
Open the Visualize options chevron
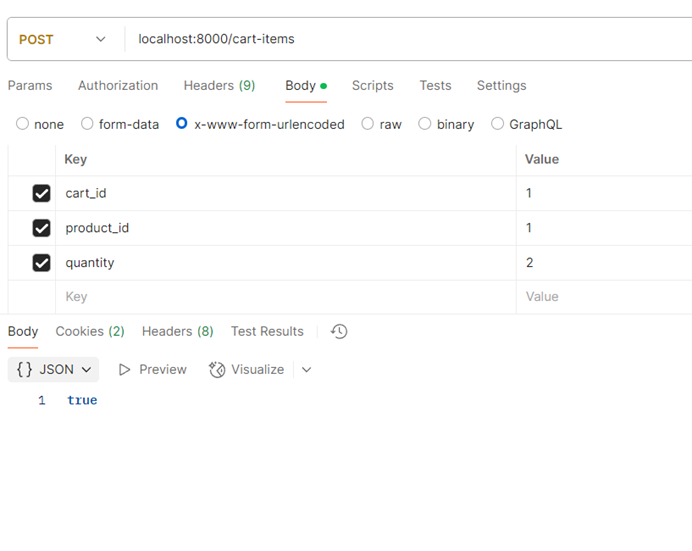(306, 370)
